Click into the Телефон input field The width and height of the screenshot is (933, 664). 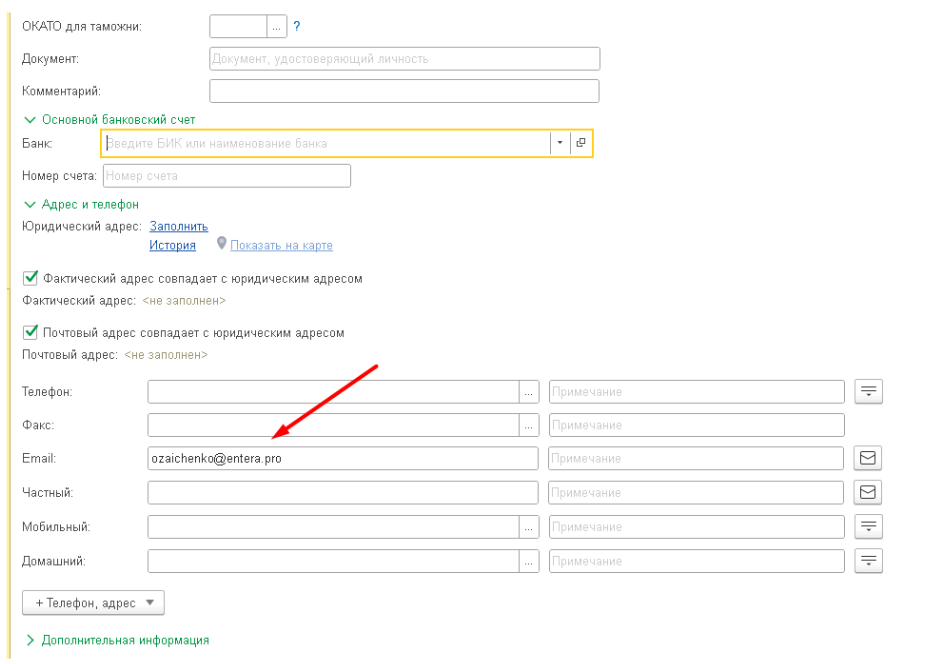point(333,392)
